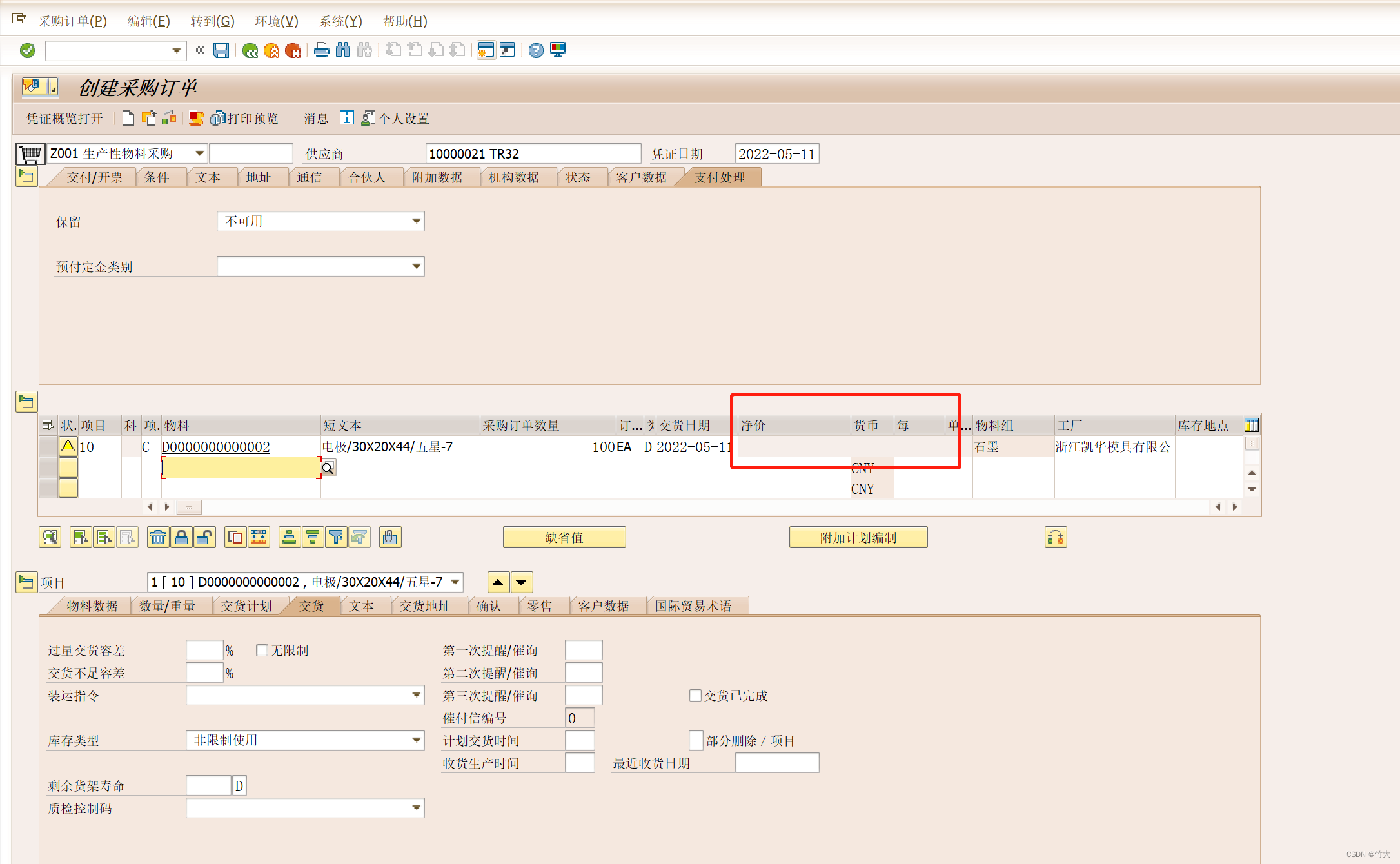
Task: Click the green checkmark Enter icon
Action: point(28,50)
